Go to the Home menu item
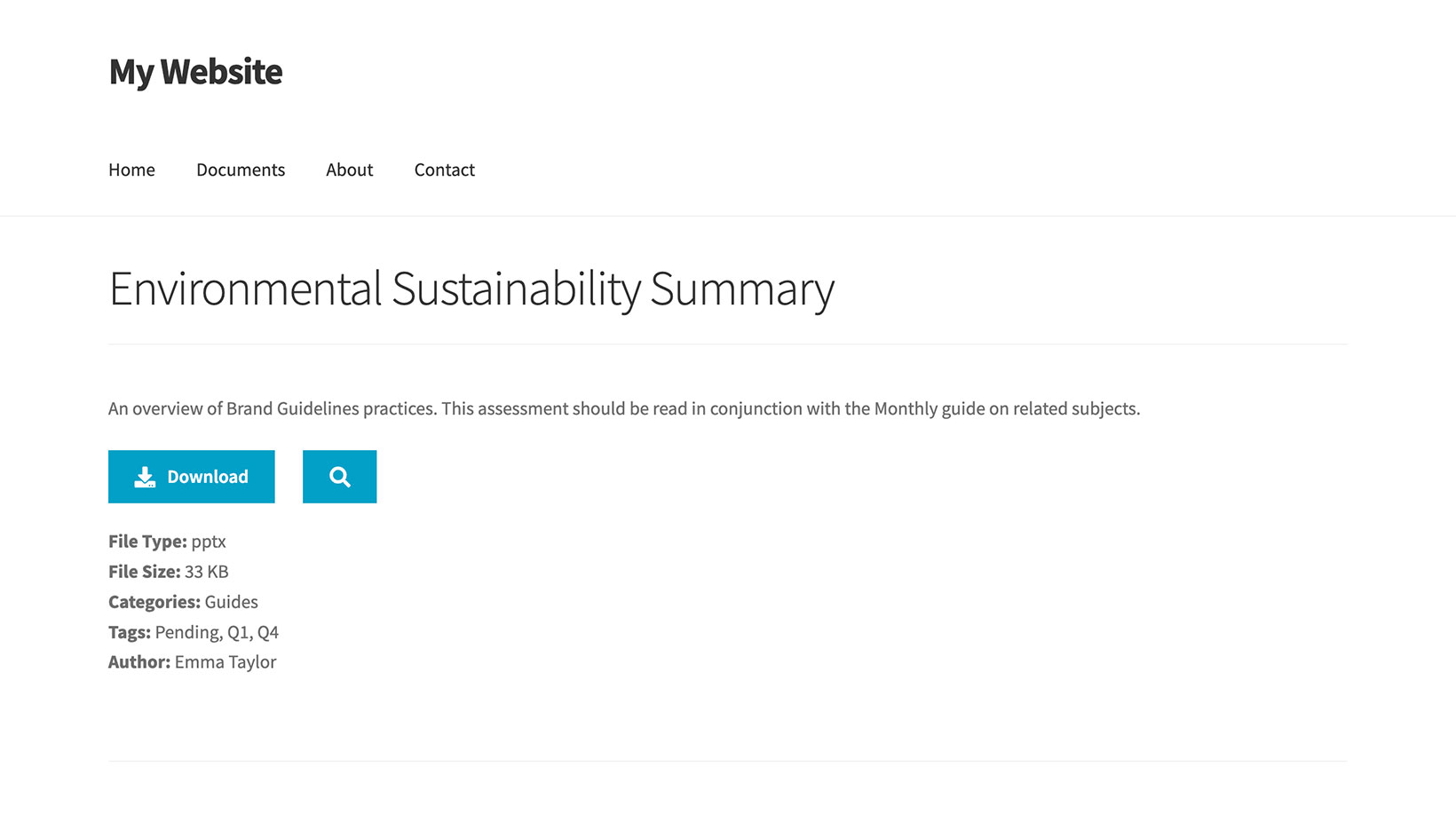This screenshot has height=823, width=1456. point(131,170)
